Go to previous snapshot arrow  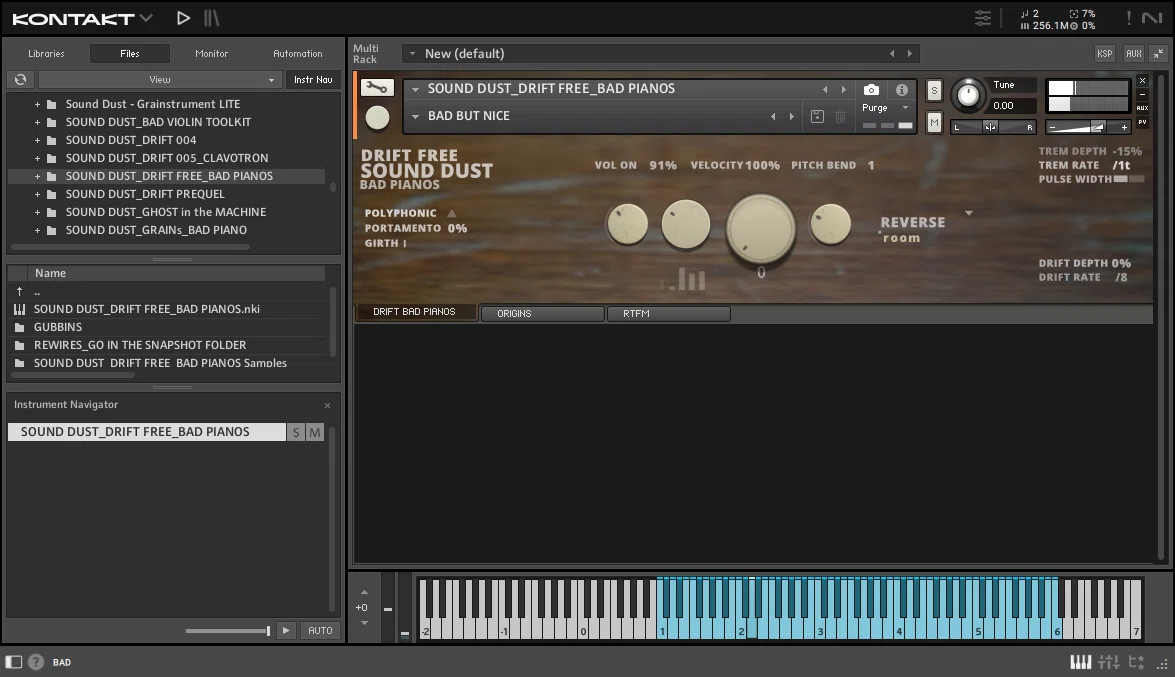pos(773,116)
